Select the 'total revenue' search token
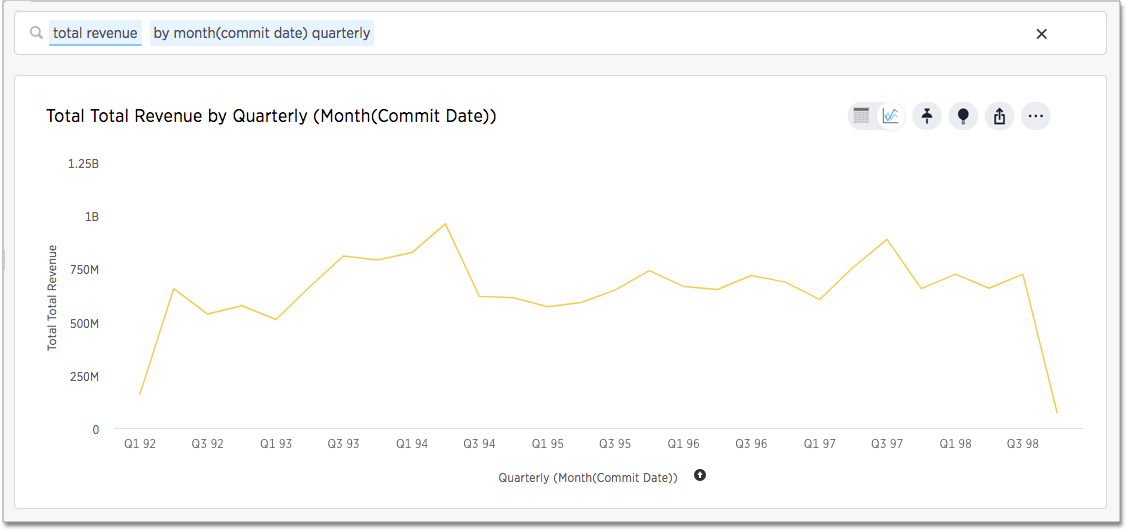 coord(95,33)
